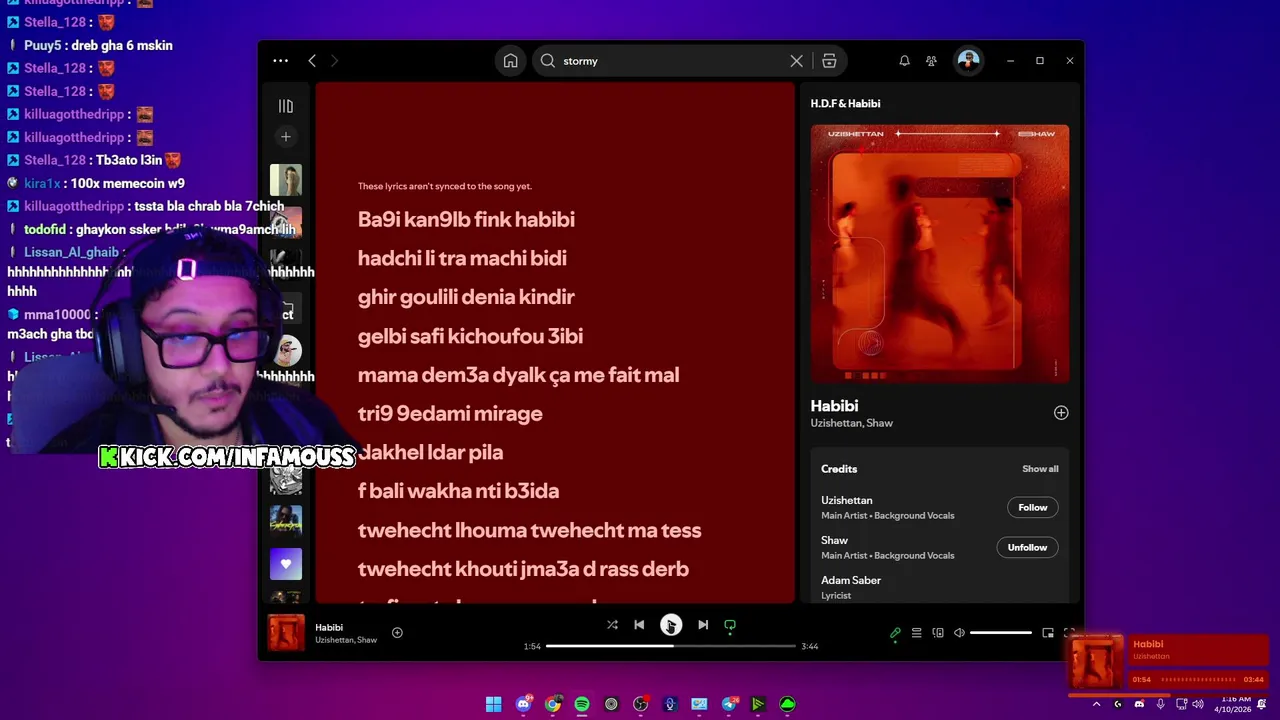
Task: Open Spotify notifications bell
Action: pyautogui.click(x=904, y=61)
